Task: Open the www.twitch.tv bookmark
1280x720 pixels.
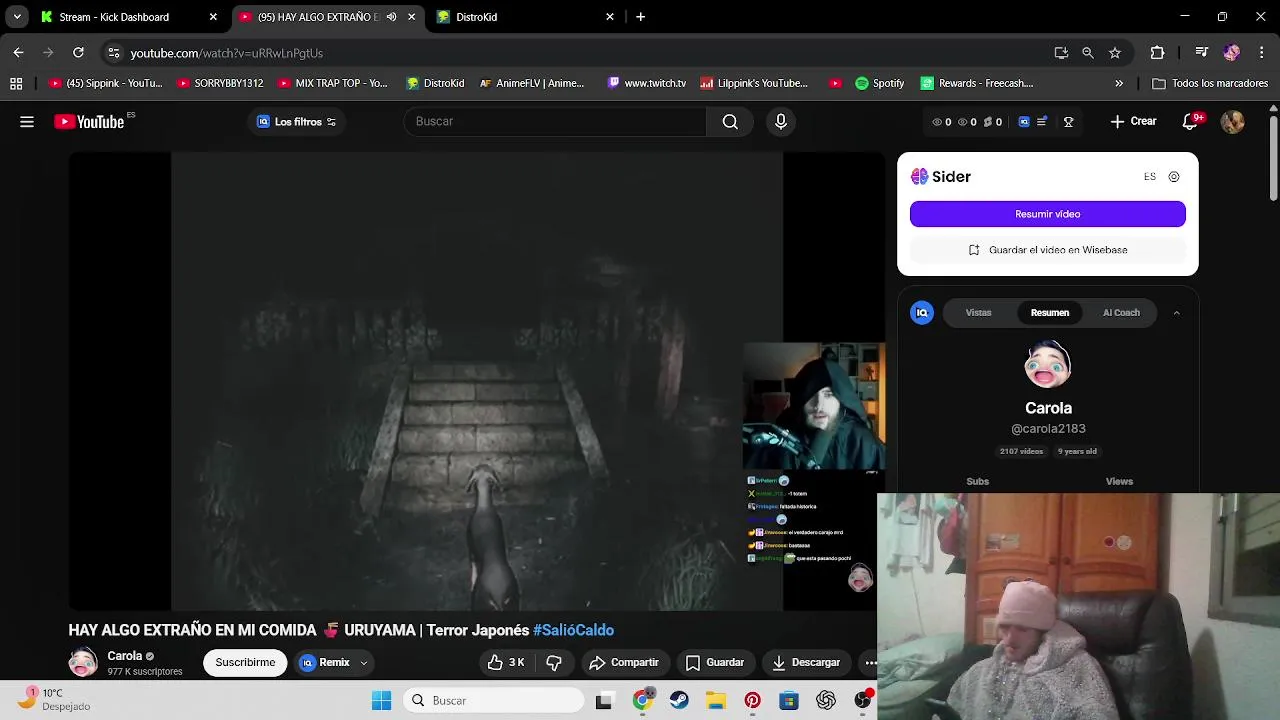Action: click(x=646, y=84)
